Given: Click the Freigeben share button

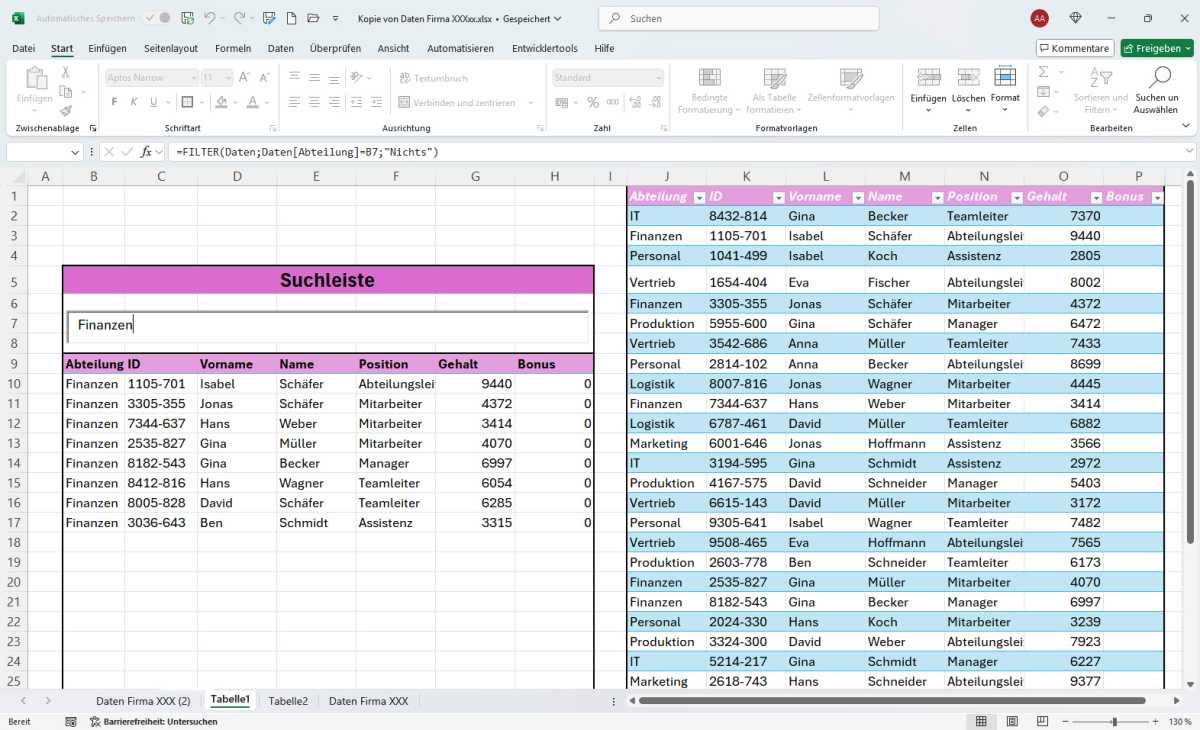Looking at the screenshot, I should coord(1157,48).
